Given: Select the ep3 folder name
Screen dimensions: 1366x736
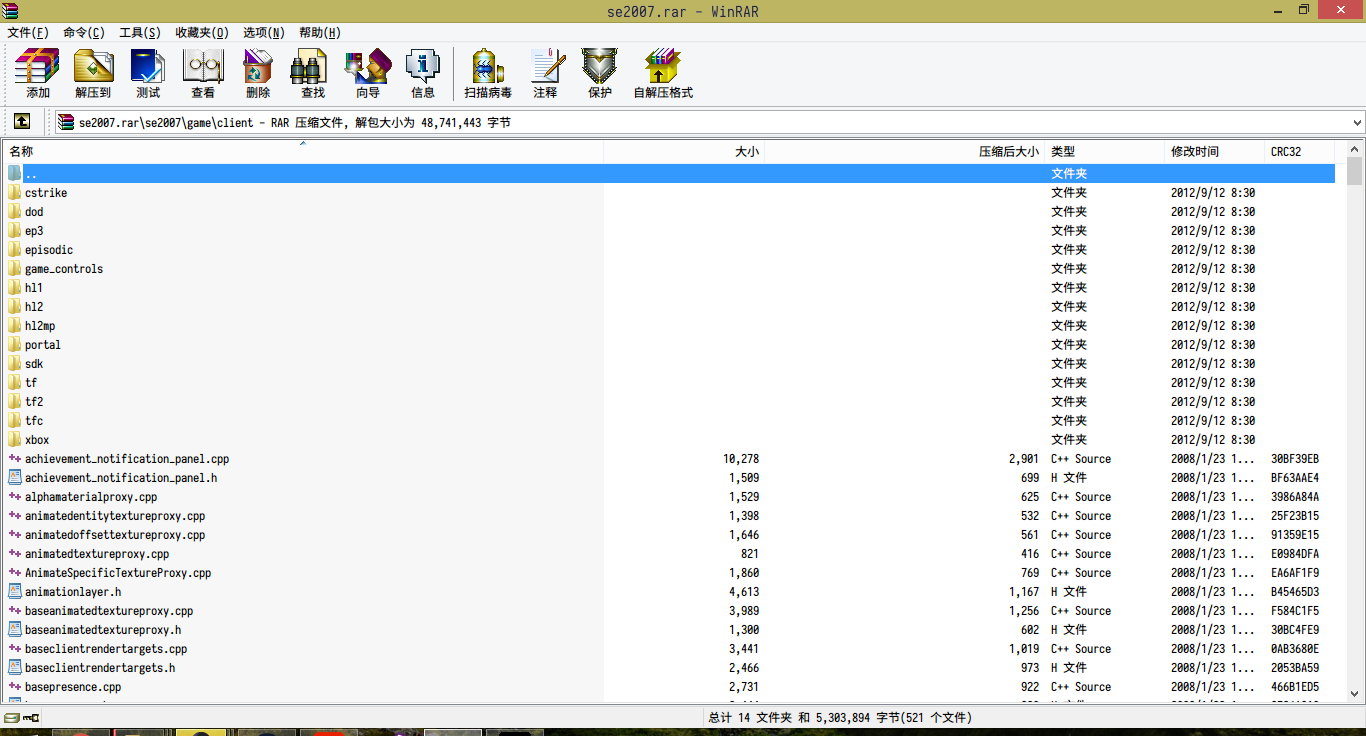Looking at the screenshot, I should click(x=34, y=231).
